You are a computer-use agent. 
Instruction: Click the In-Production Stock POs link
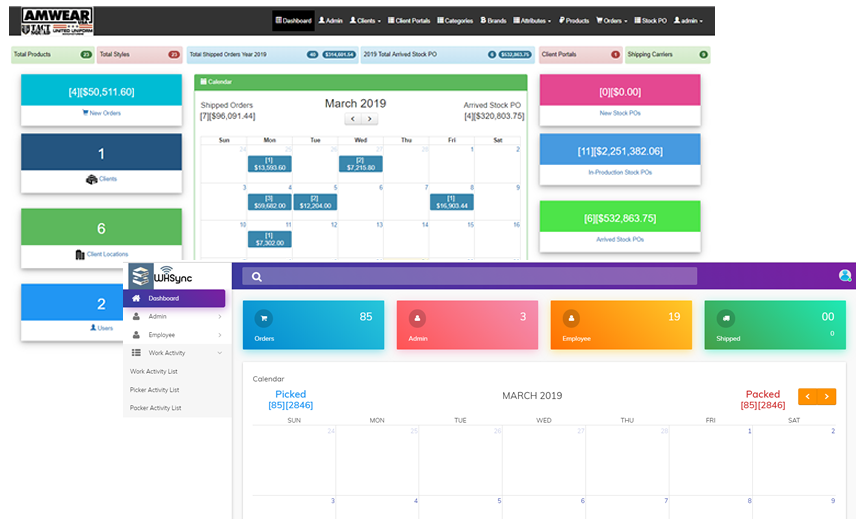pos(620,172)
